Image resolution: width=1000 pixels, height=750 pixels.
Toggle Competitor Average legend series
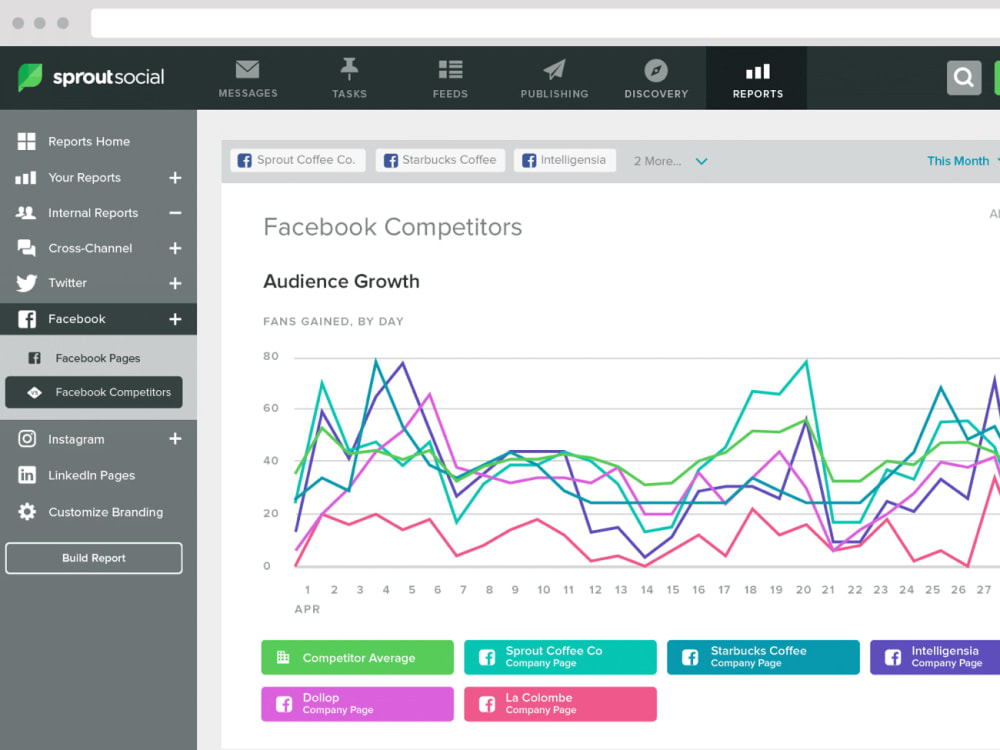pos(357,658)
